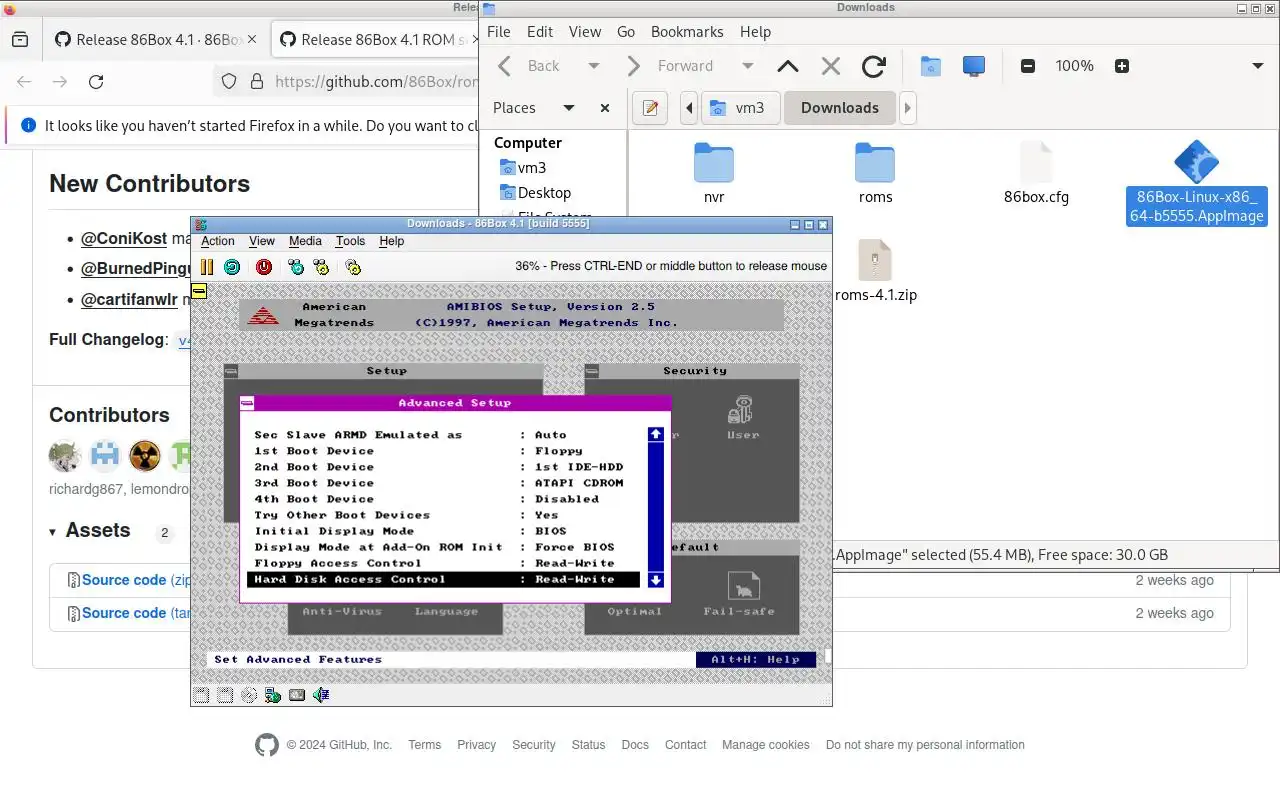Image resolution: width=1280 pixels, height=800 pixels.
Task: Send Ctrl+Alt+Esc via yellow-key toolbar icon
Action: pyautogui.click(x=321, y=267)
